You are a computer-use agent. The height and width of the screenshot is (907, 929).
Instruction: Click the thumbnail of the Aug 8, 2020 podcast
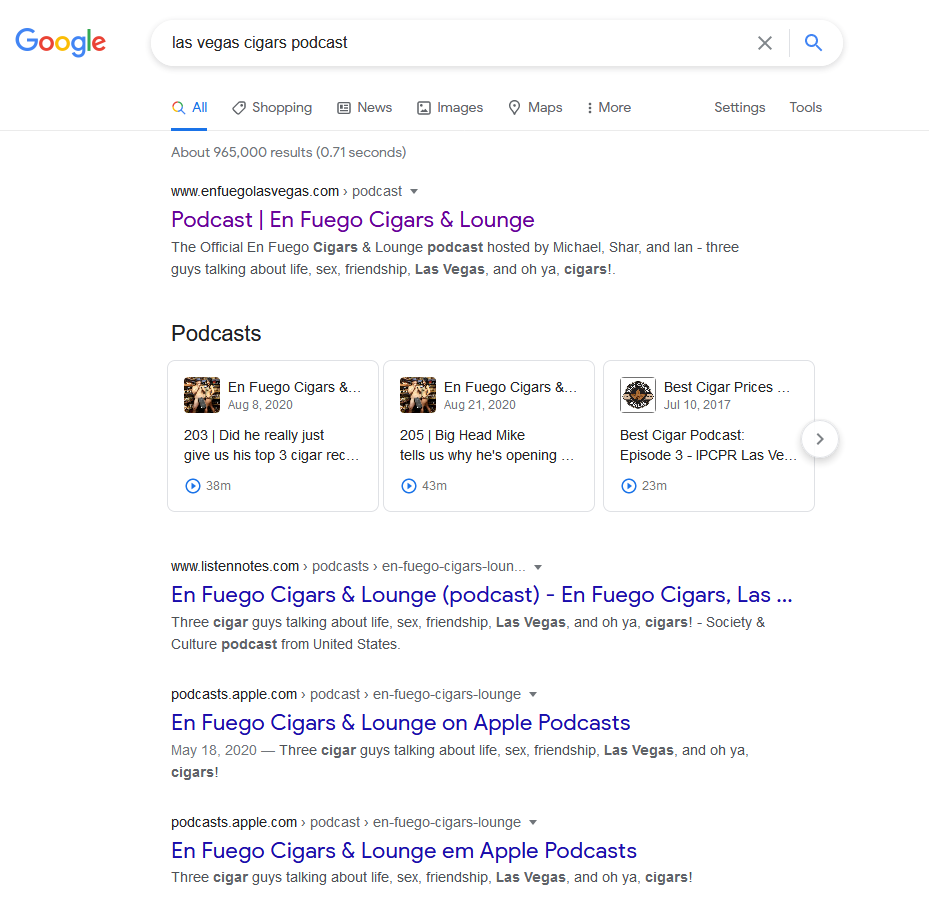[201, 395]
